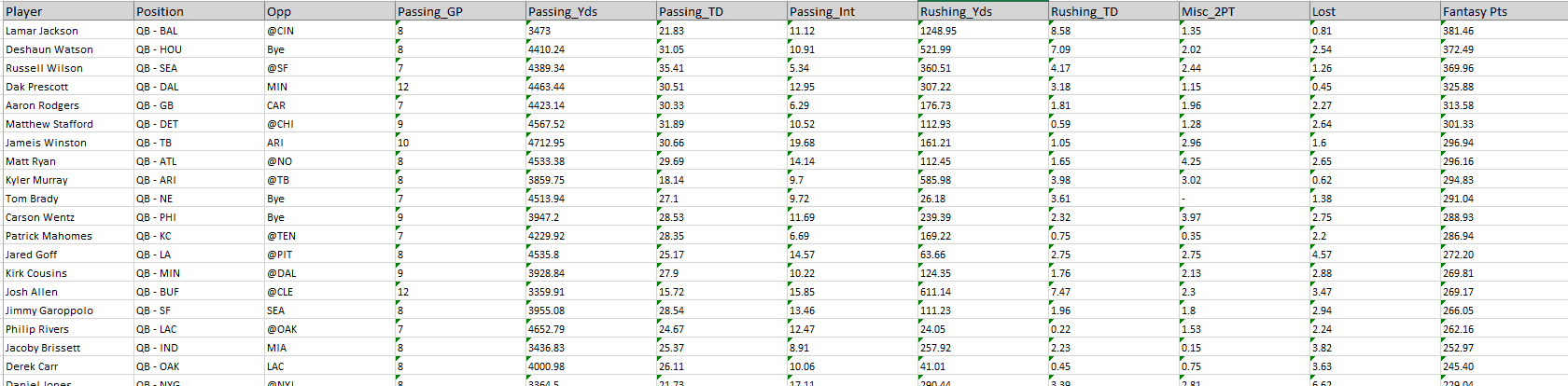Click the Passing_Yds header cell
Viewport: 1568px width, 386px height.
click(591, 11)
